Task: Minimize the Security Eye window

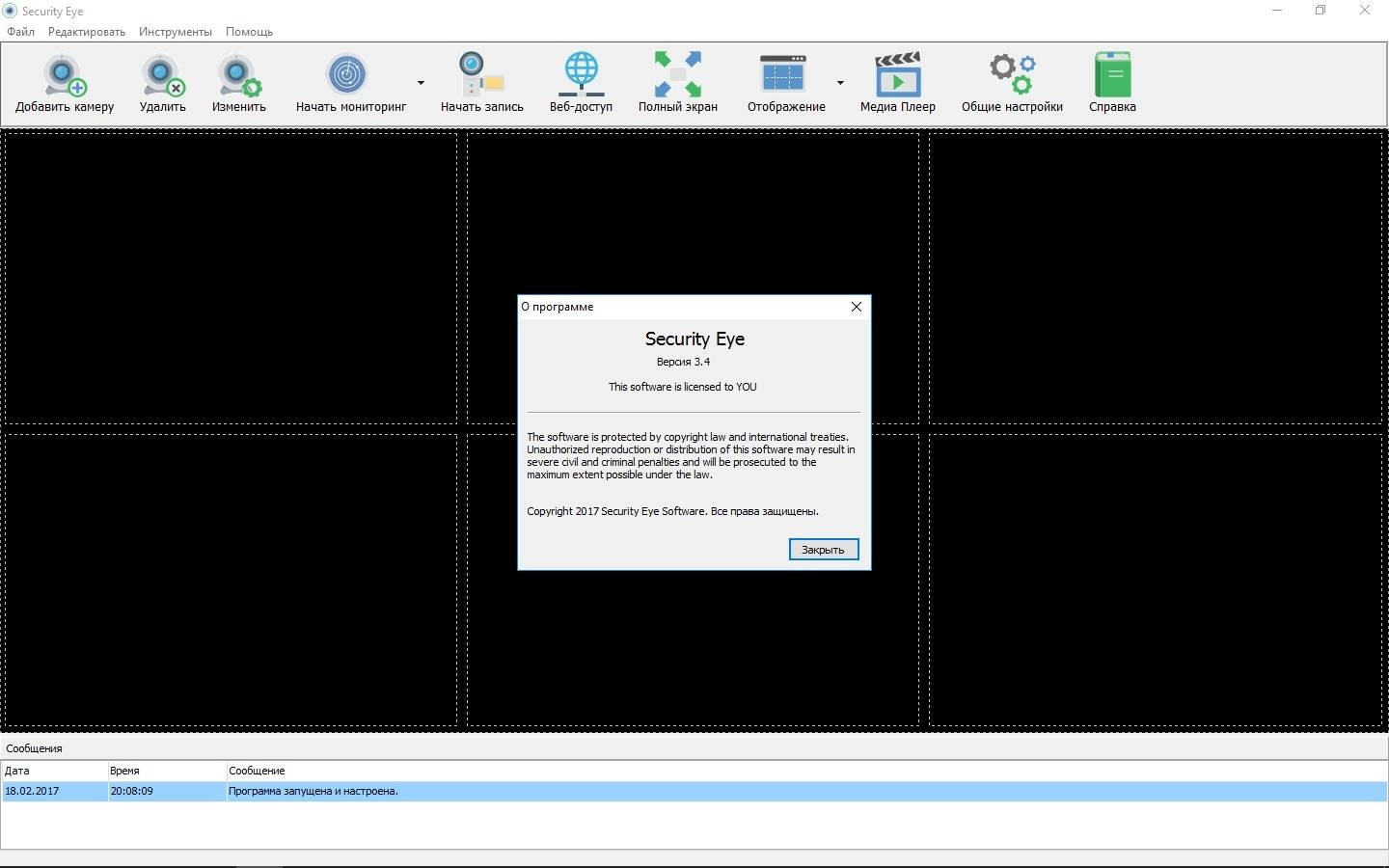Action: click(x=1277, y=11)
